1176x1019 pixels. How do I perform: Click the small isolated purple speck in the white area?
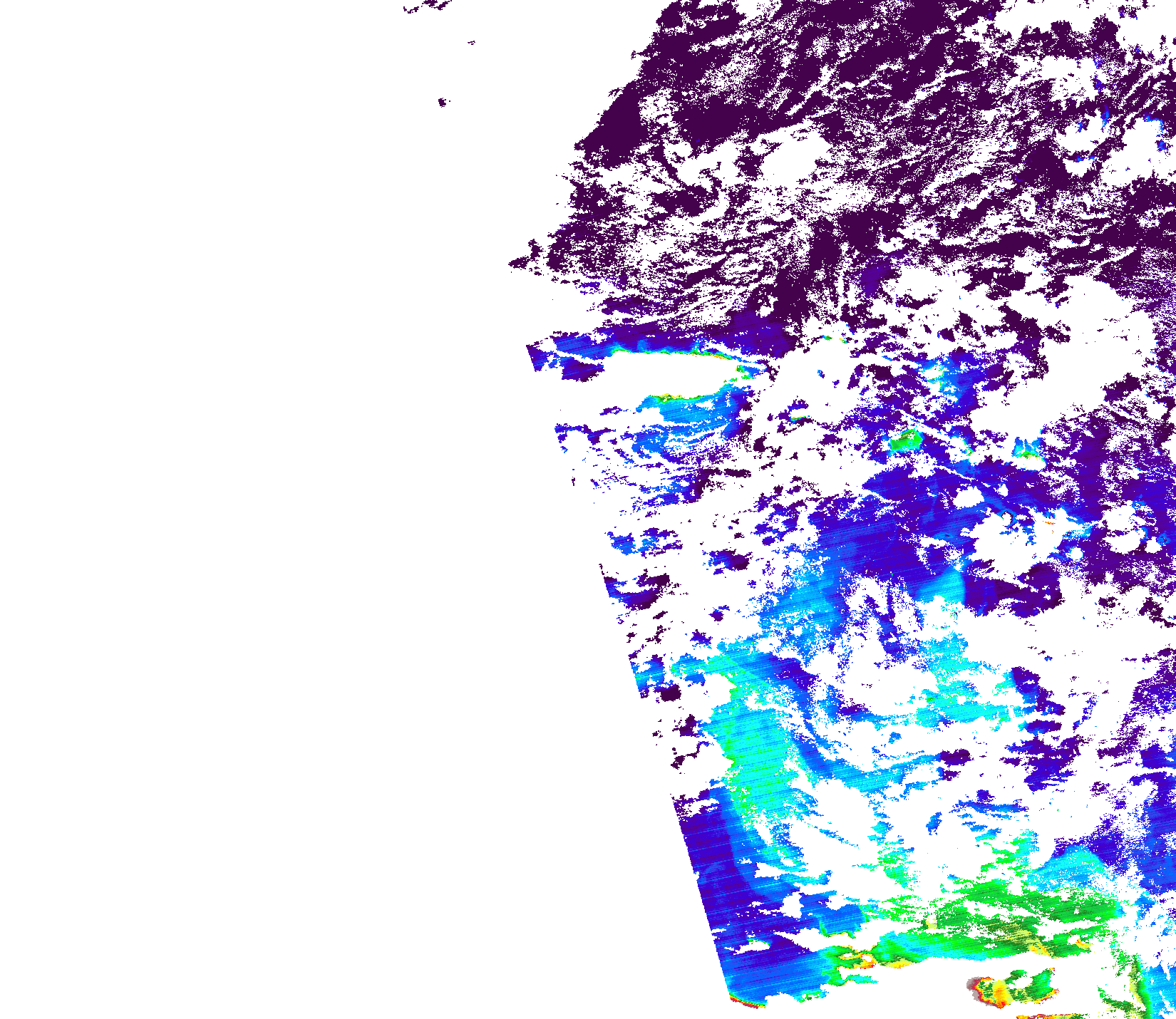(443, 102)
